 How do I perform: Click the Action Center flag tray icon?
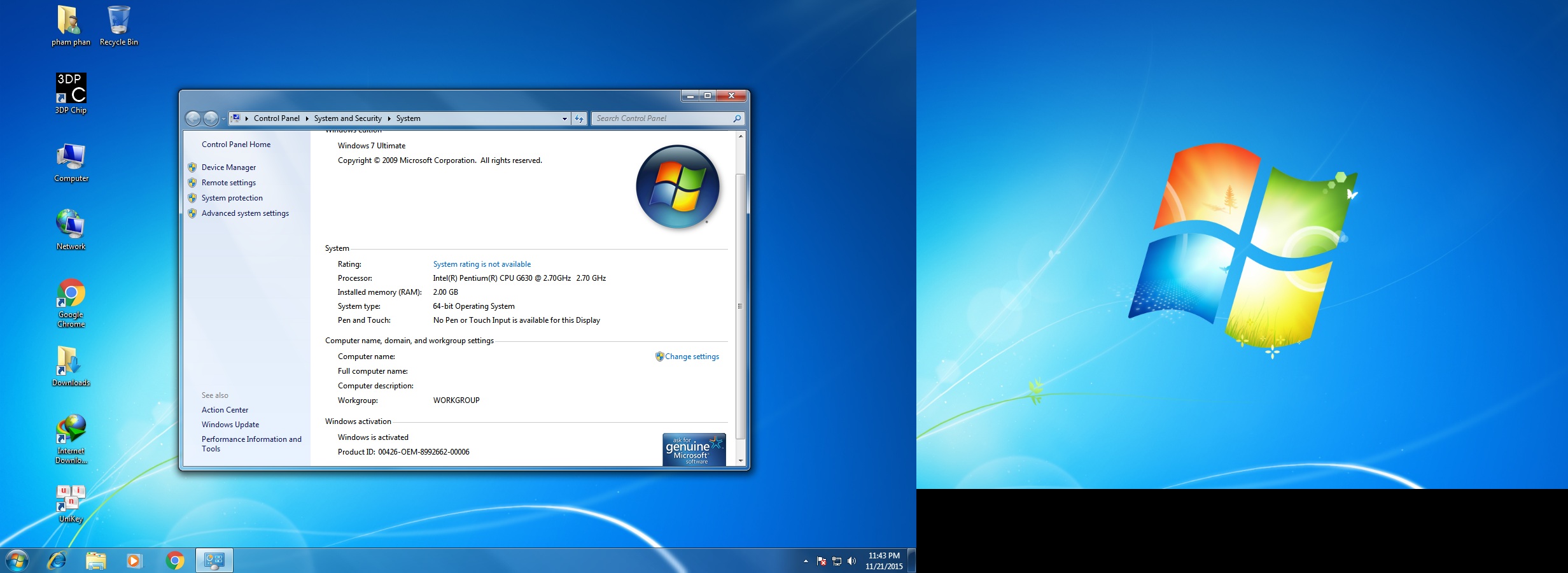(821, 561)
